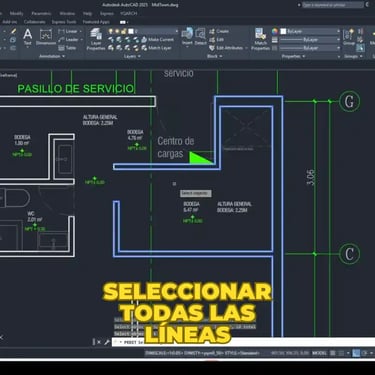Click the Table tool in Annotation panel
This screenshot has width=375, height=375.
[68, 48]
